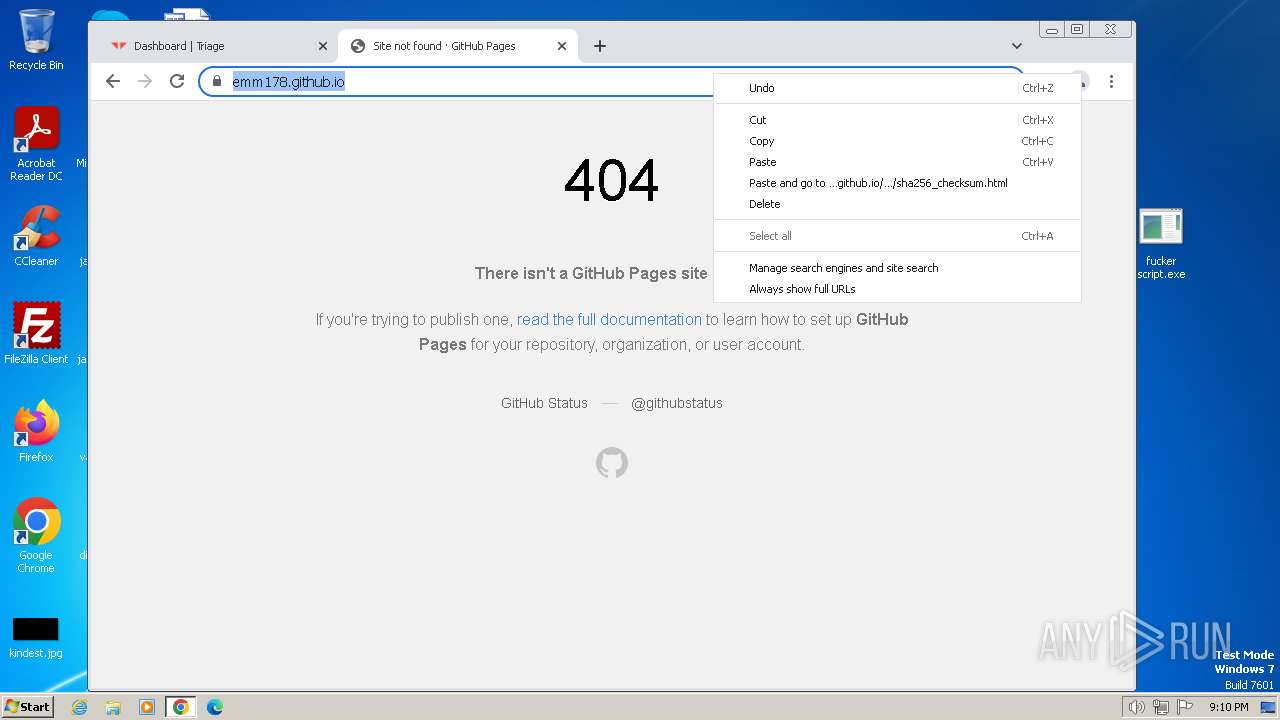The image size is (1280, 720).
Task: Switch to Dashboard | Triage tab
Action: point(218,46)
